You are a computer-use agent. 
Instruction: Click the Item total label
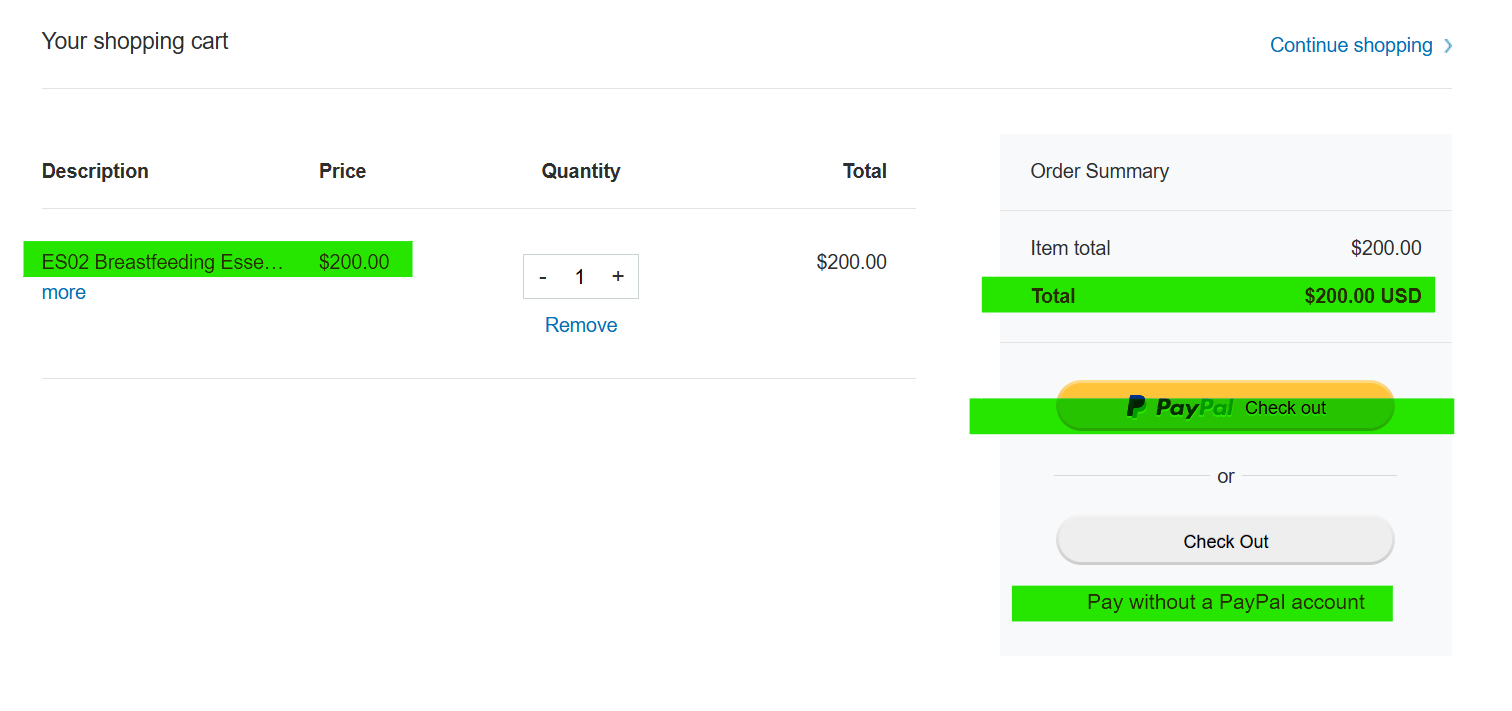pyautogui.click(x=1070, y=248)
